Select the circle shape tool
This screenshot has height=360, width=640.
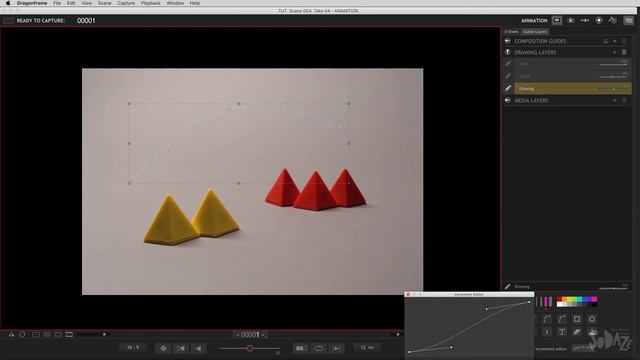pyautogui.click(x=592, y=319)
